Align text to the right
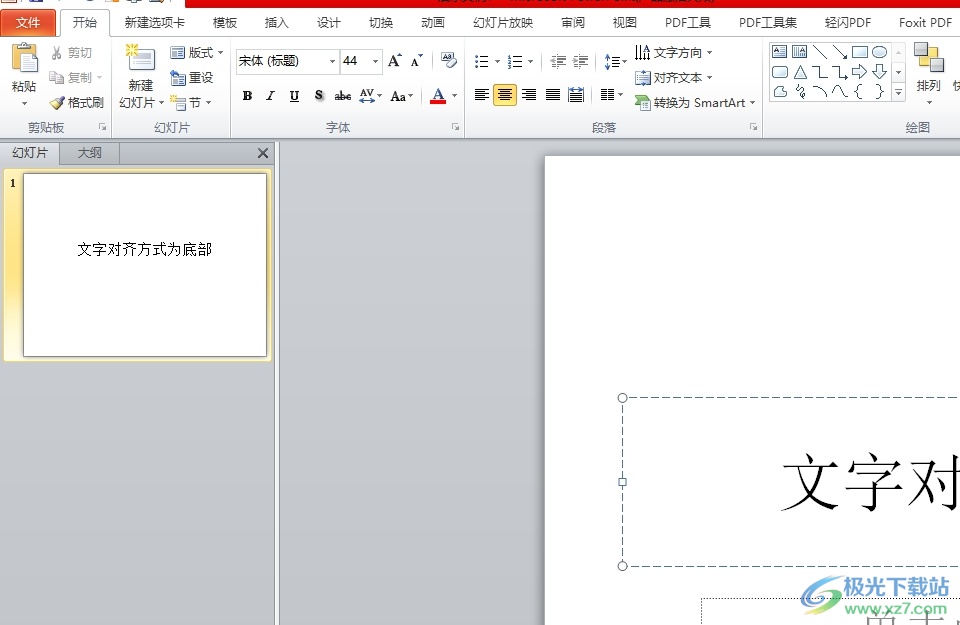This screenshot has width=960, height=625. pos(529,95)
